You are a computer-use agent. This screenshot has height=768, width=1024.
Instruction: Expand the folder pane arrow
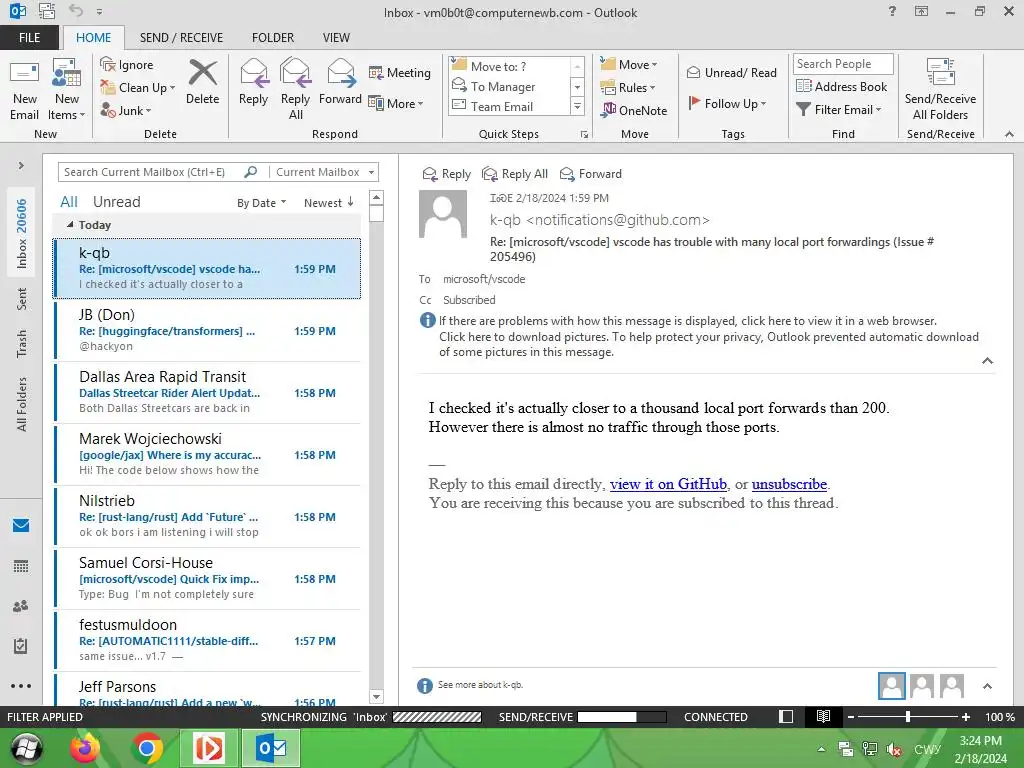click(x=21, y=166)
